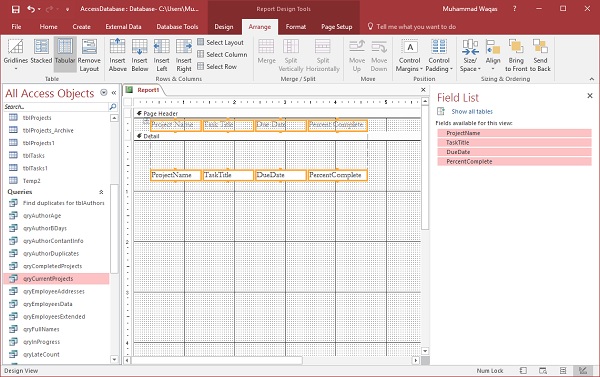This screenshot has height=377, width=600.
Task: Click the Page Header section bar
Action: 277,113
